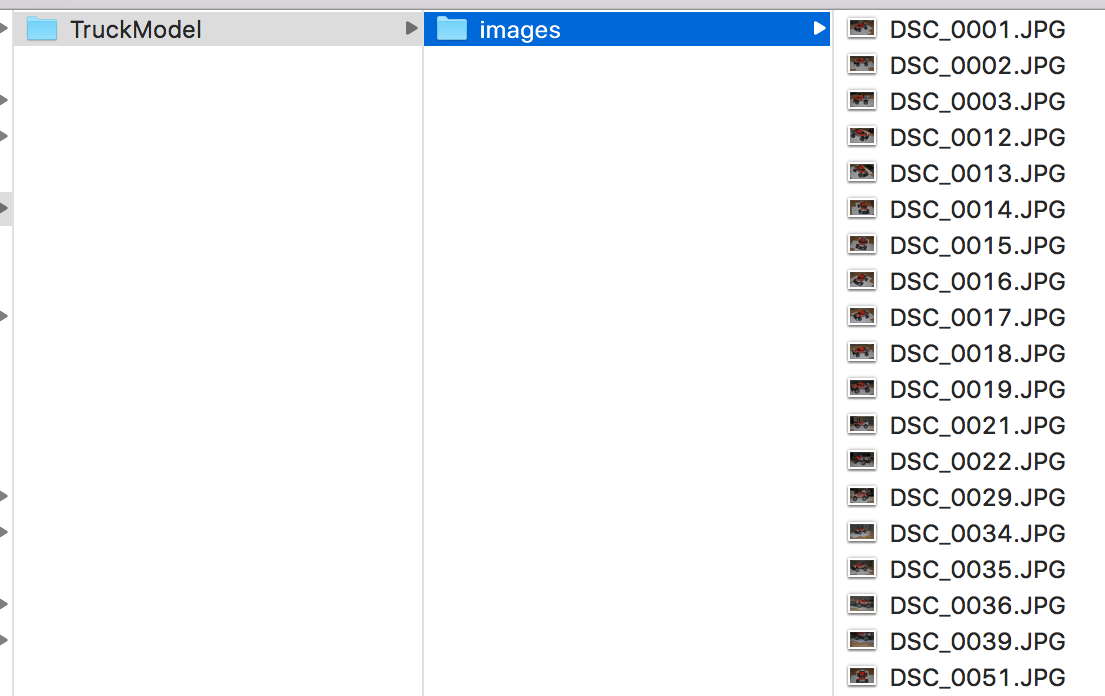Select file name DSC_0001.JPG
Image resolution: width=1105 pixels, height=696 pixels.
click(x=977, y=30)
